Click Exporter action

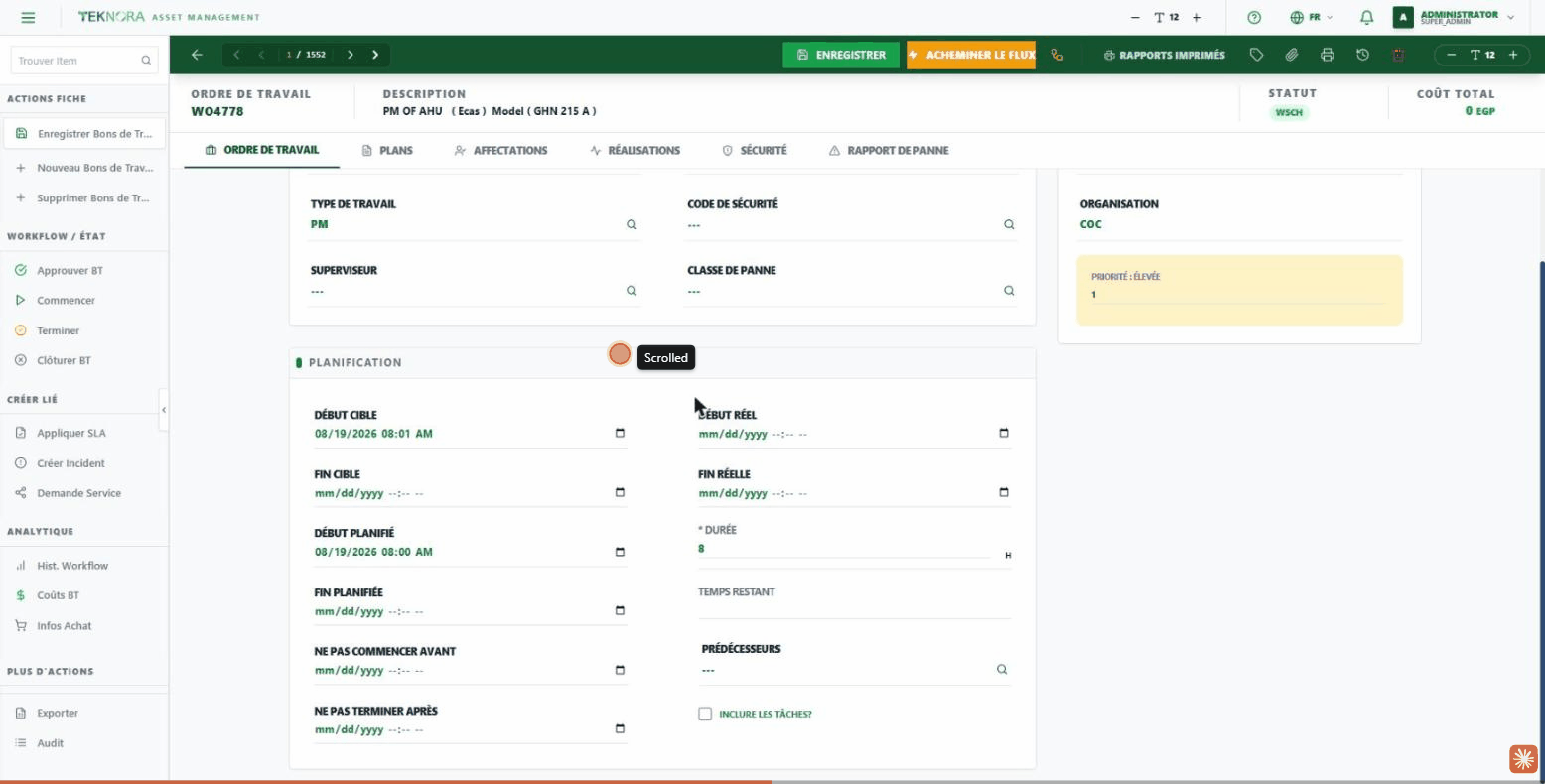84,713
